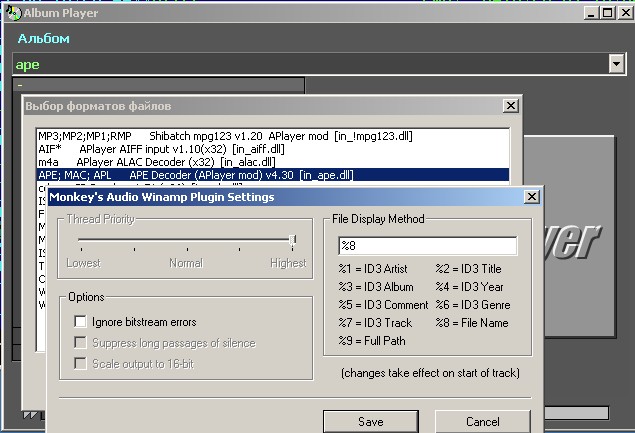Click the '%3 = ID3 Album' legend text
Screen dimensions: 635x433
pos(376,287)
